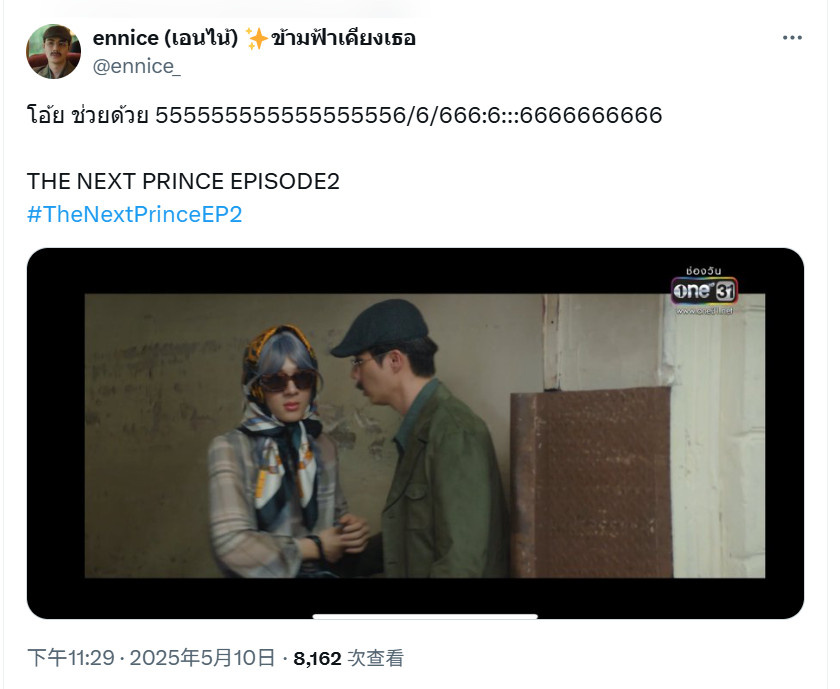Open ennice's round profile avatar
840x689 pixels.
click(x=54, y=51)
